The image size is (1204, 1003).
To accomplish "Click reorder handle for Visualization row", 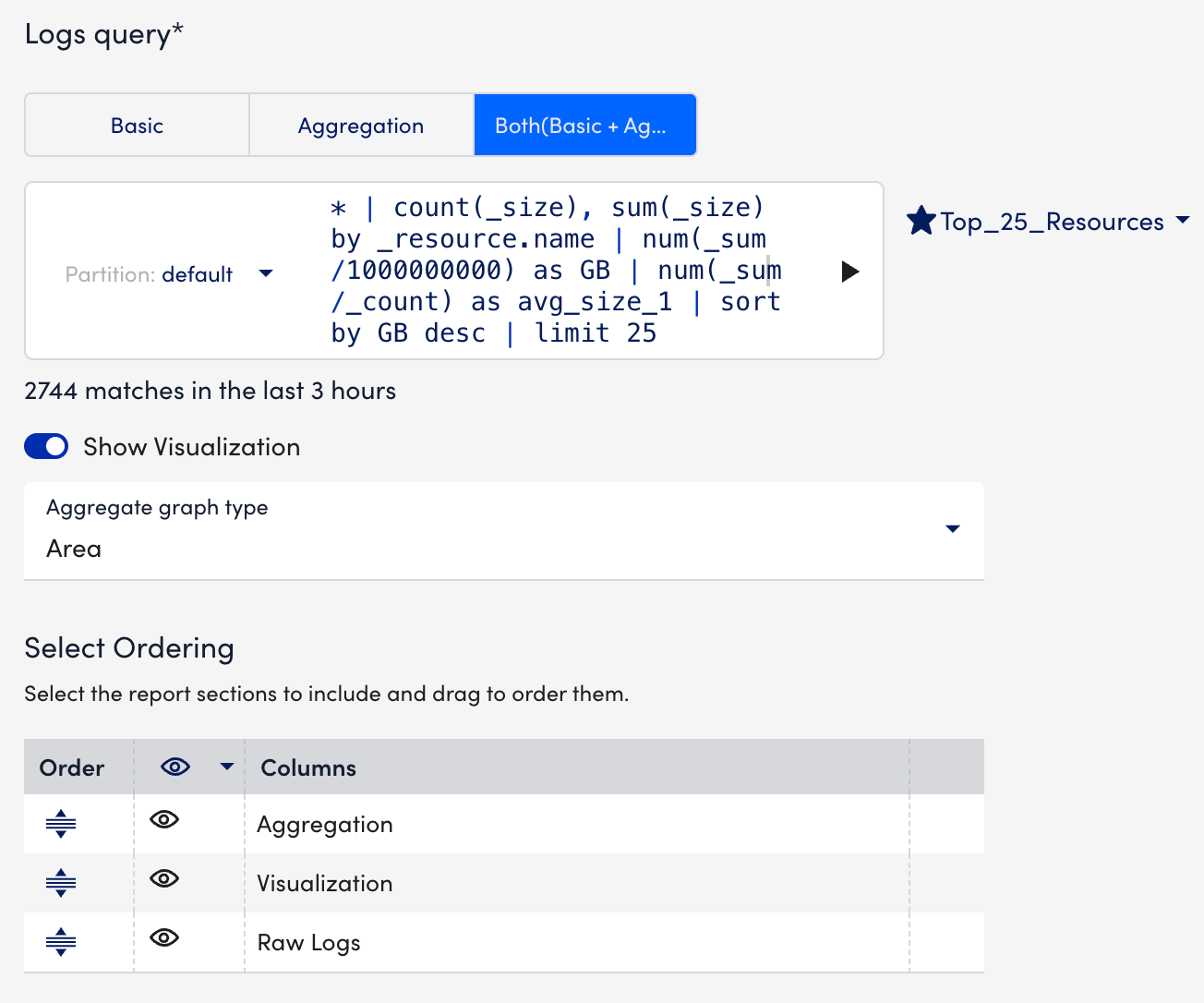I will coord(61,883).
